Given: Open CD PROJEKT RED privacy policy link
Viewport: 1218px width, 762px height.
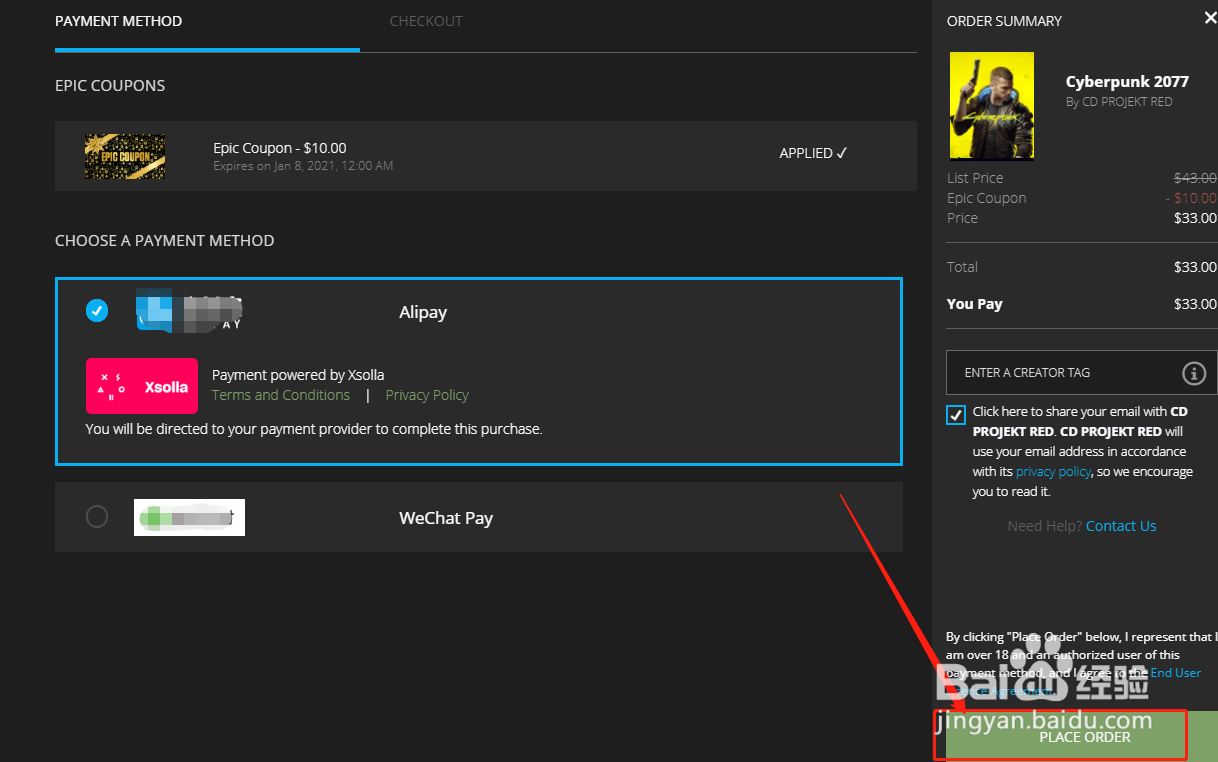Looking at the screenshot, I should pyautogui.click(x=1053, y=471).
